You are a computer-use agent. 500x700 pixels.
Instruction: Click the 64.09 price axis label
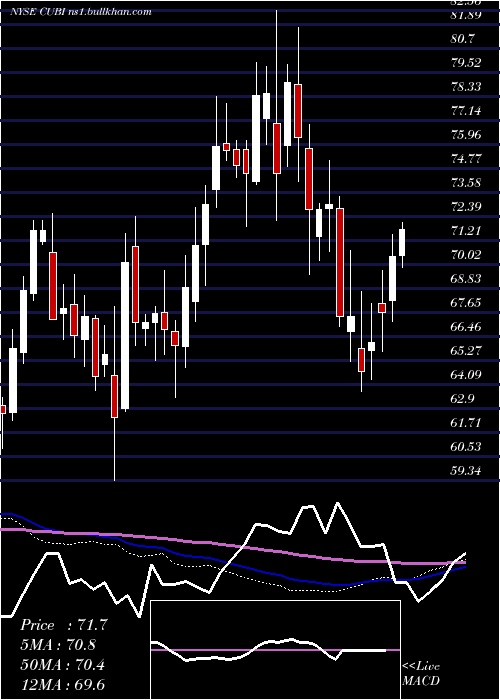click(466, 375)
